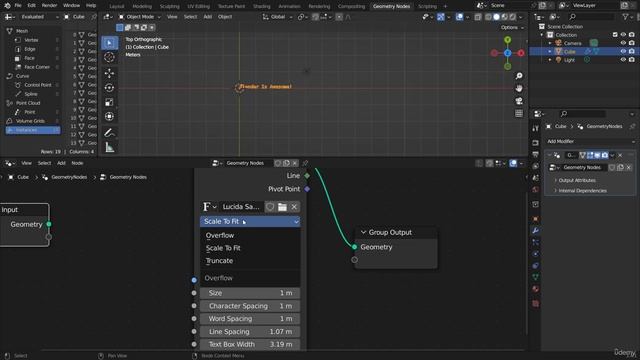
Task: Open Global transform orientation dropdown
Action: (x=278, y=17)
